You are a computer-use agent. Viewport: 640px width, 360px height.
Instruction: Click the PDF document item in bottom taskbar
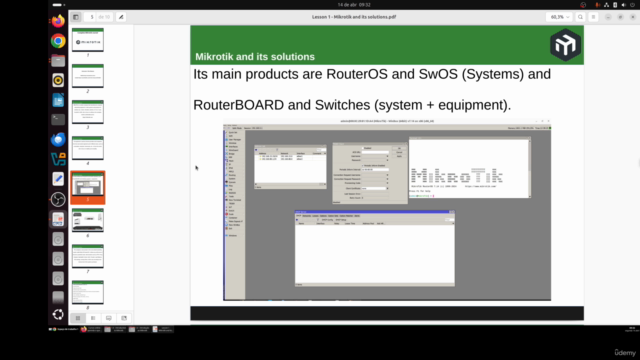[162, 329]
